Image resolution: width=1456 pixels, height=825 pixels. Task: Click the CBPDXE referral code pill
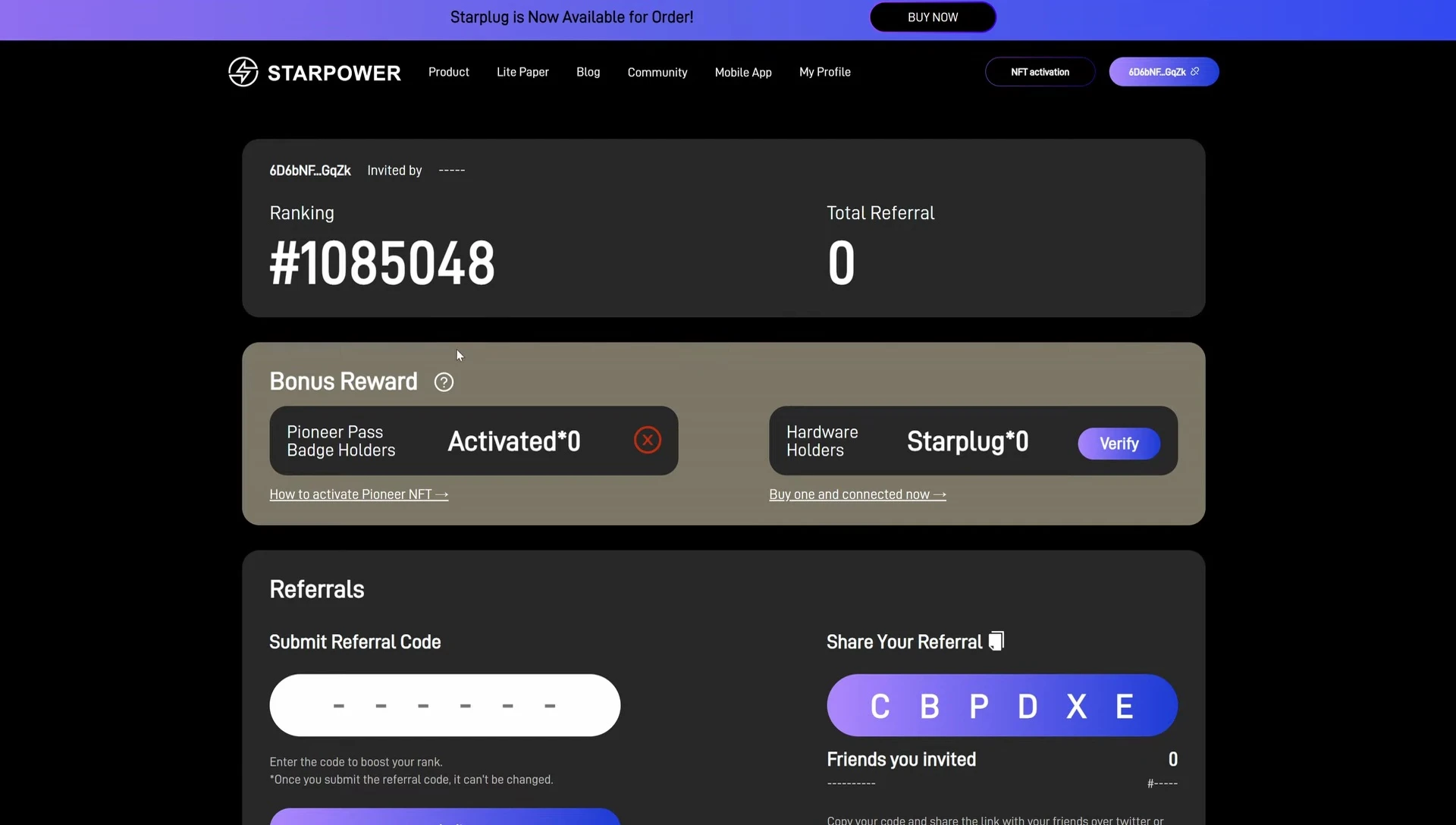pyautogui.click(x=1003, y=705)
